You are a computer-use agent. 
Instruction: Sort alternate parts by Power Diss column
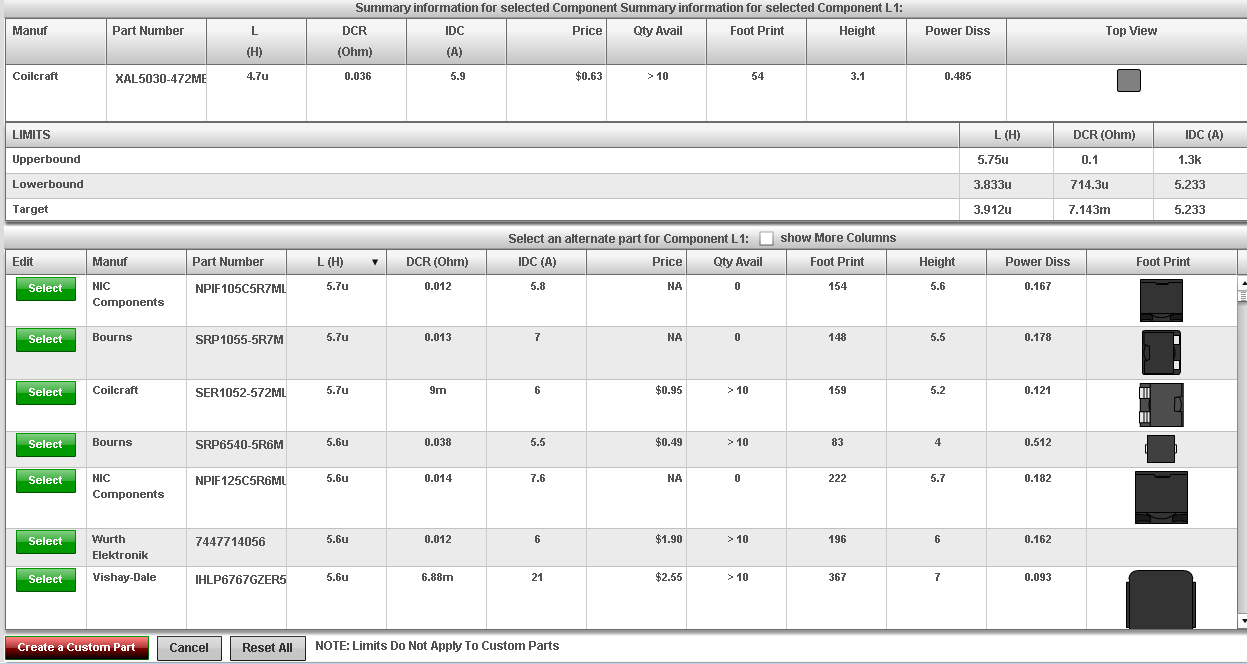click(1037, 262)
